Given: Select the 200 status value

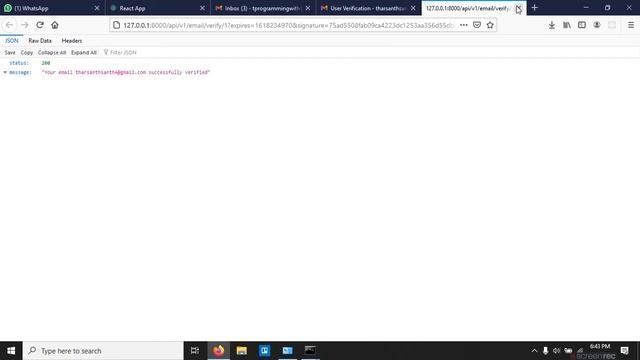Looking at the screenshot, I should tap(46, 63).
